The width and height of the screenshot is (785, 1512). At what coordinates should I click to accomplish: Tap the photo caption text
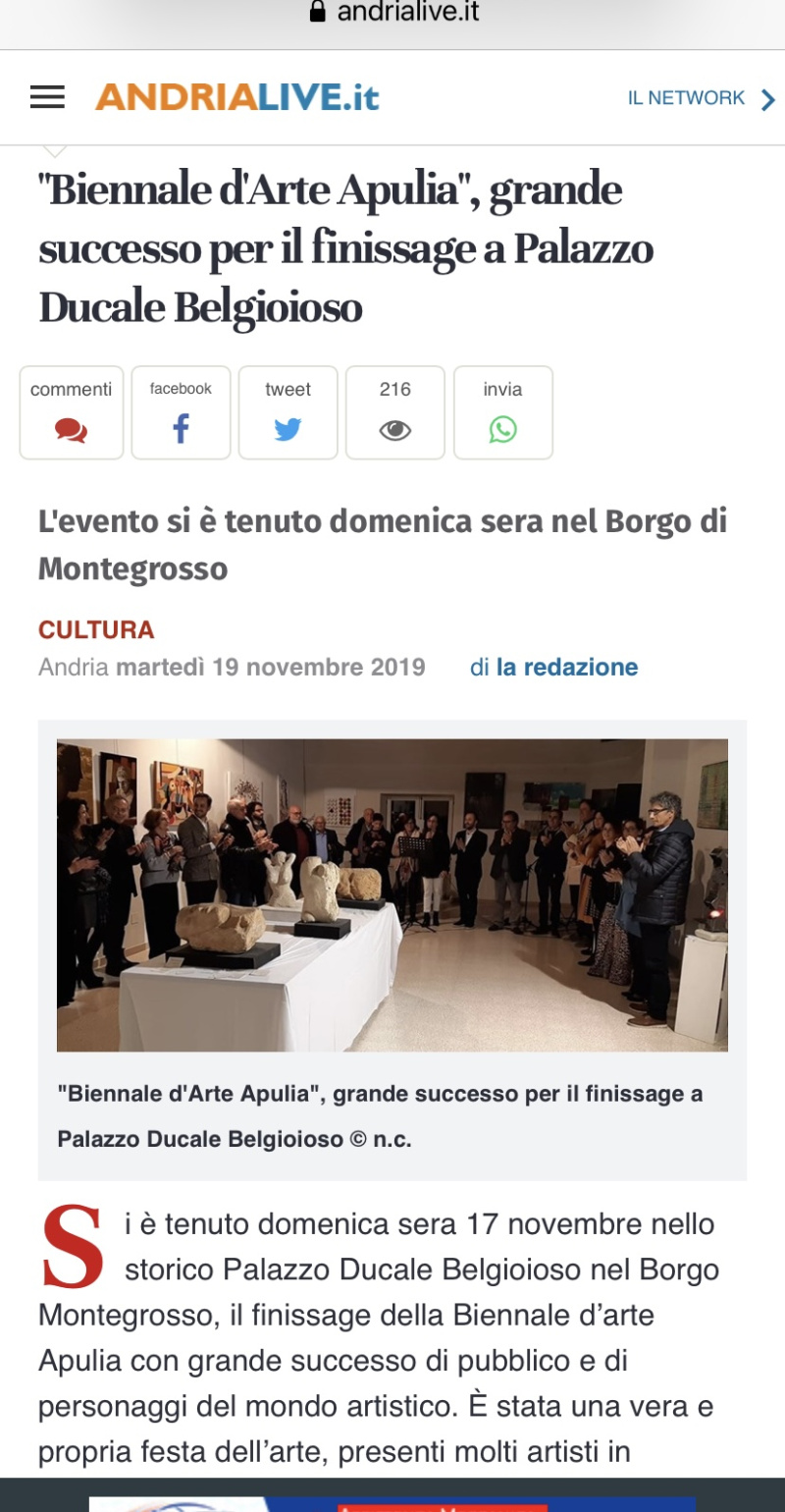click(x=381, y=1116)
